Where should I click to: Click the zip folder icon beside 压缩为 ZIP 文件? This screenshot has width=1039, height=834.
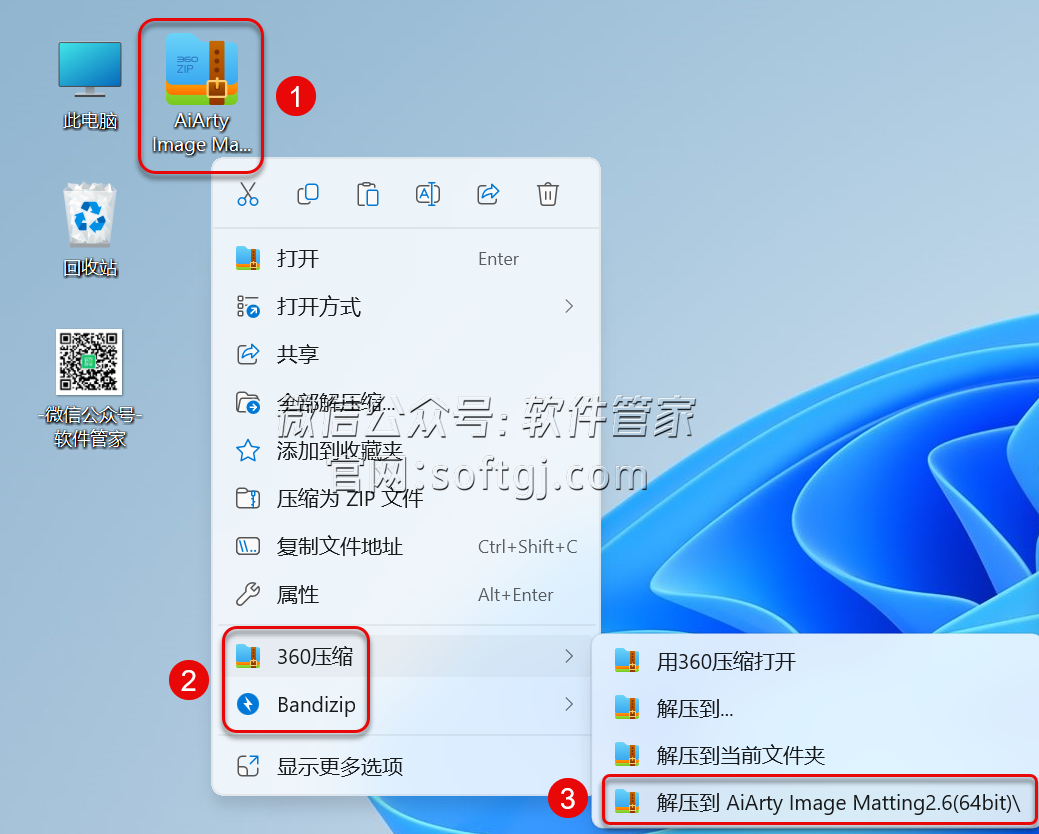(248, 498)
